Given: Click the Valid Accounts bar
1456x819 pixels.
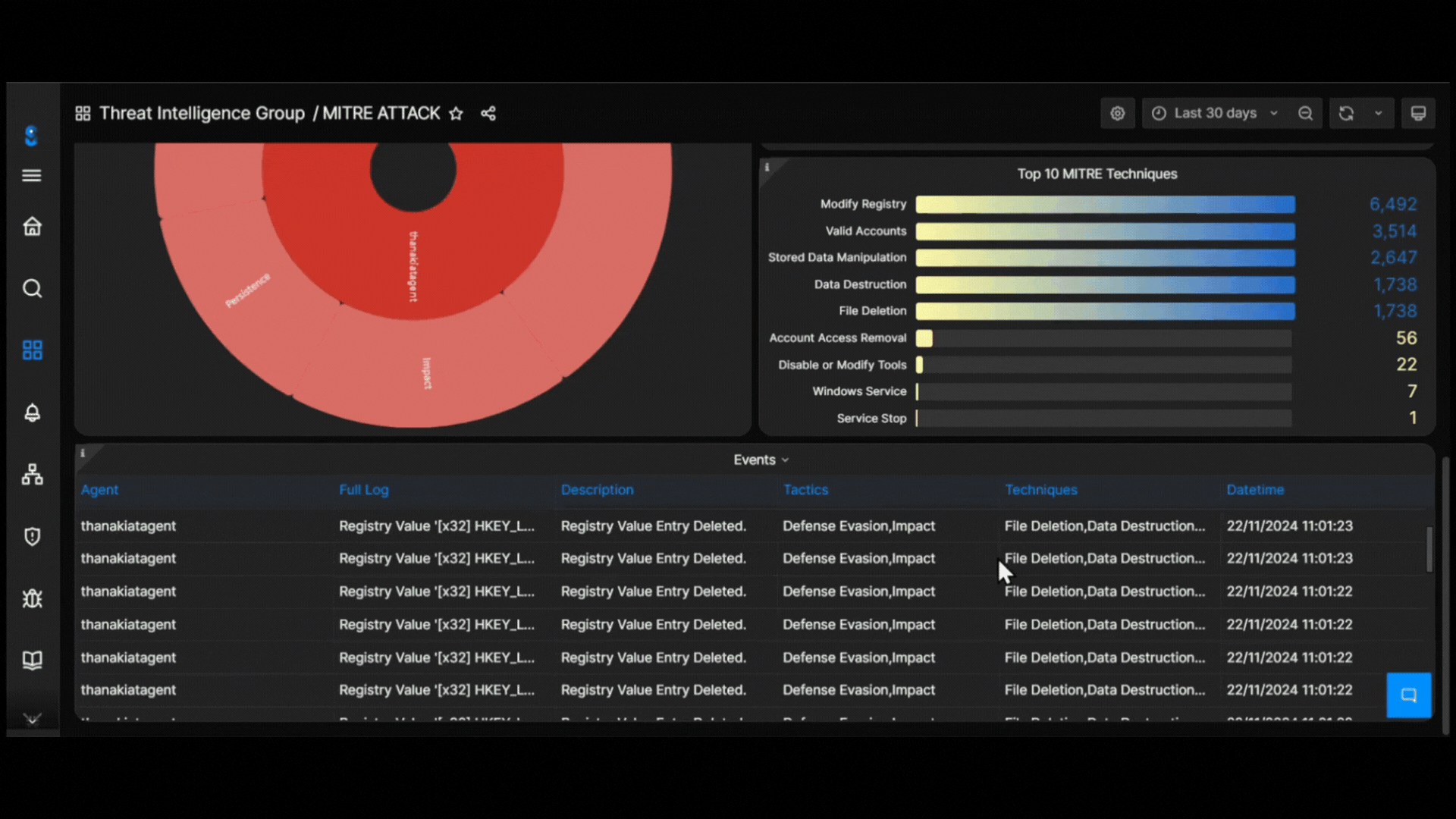Looking at the screenshot, I should point(1105,231).
